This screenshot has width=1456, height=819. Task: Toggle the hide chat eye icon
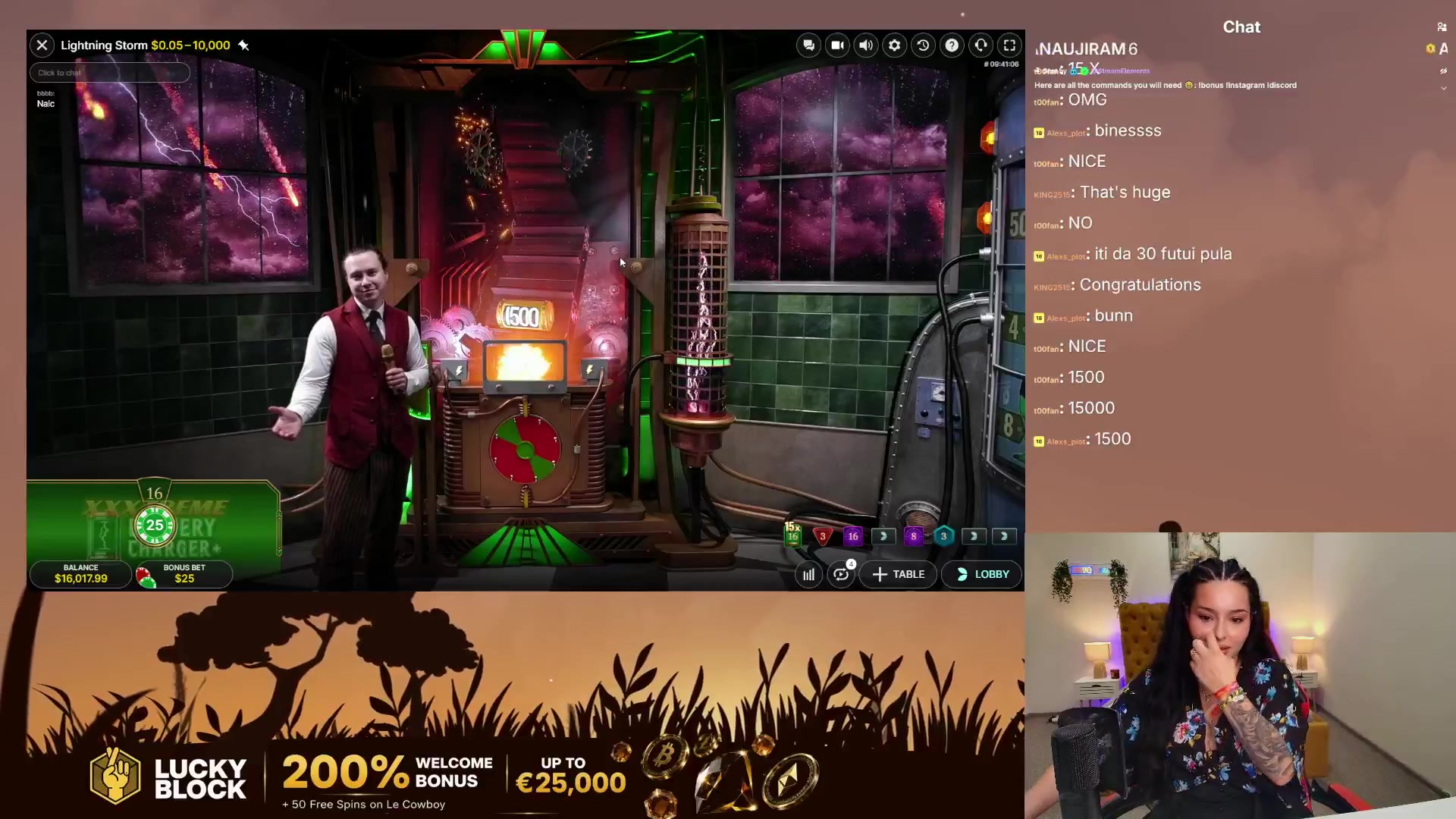pyautogui.click(x=1443, y=71)
